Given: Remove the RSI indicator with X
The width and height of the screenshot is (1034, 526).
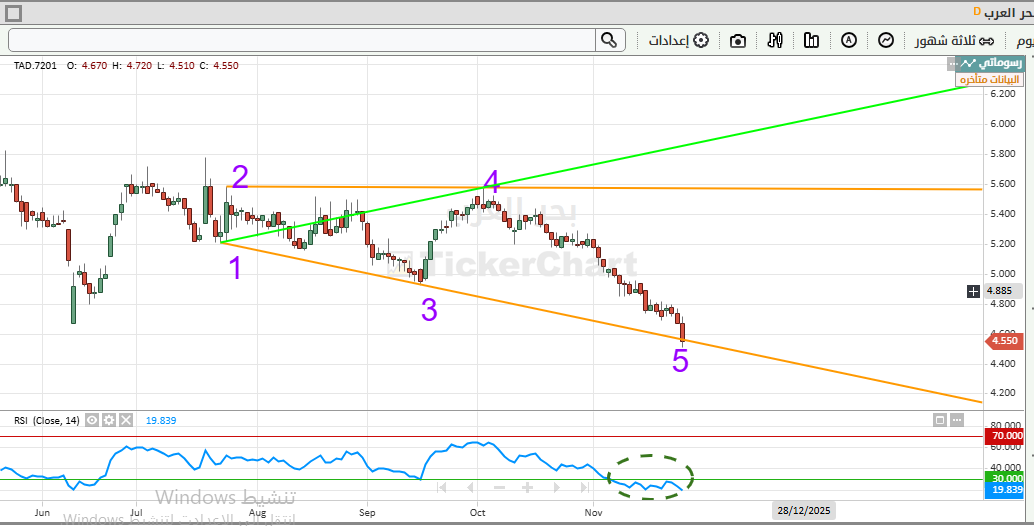Looking at the screenshot, I should (x=126, y=421).
